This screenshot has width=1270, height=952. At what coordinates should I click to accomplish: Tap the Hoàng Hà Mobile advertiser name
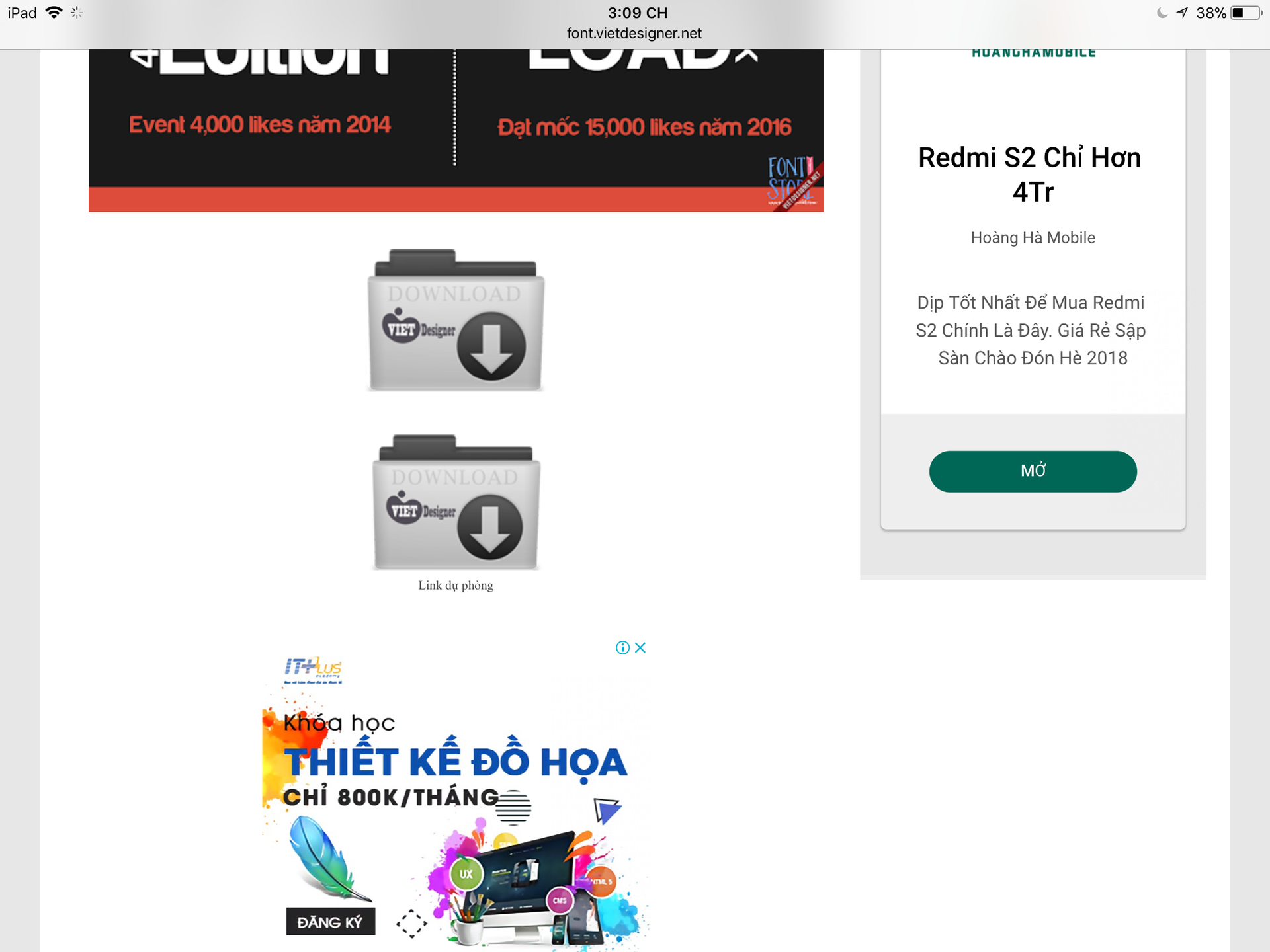1033,238
